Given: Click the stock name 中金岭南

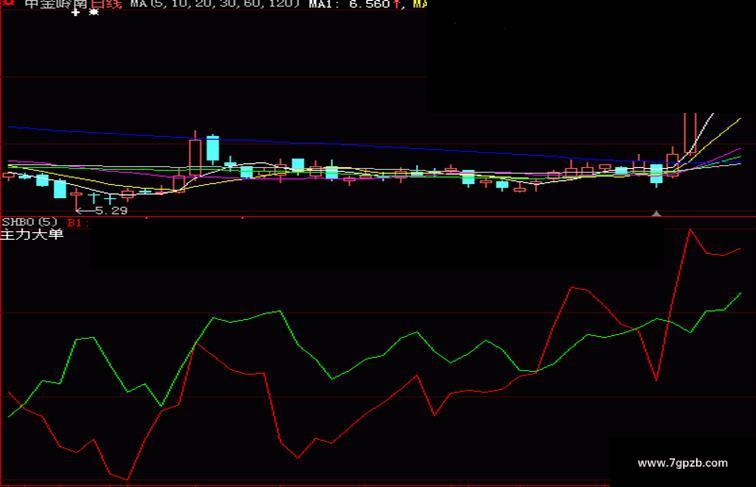Looking at the screenshot, I should (57, 4).
